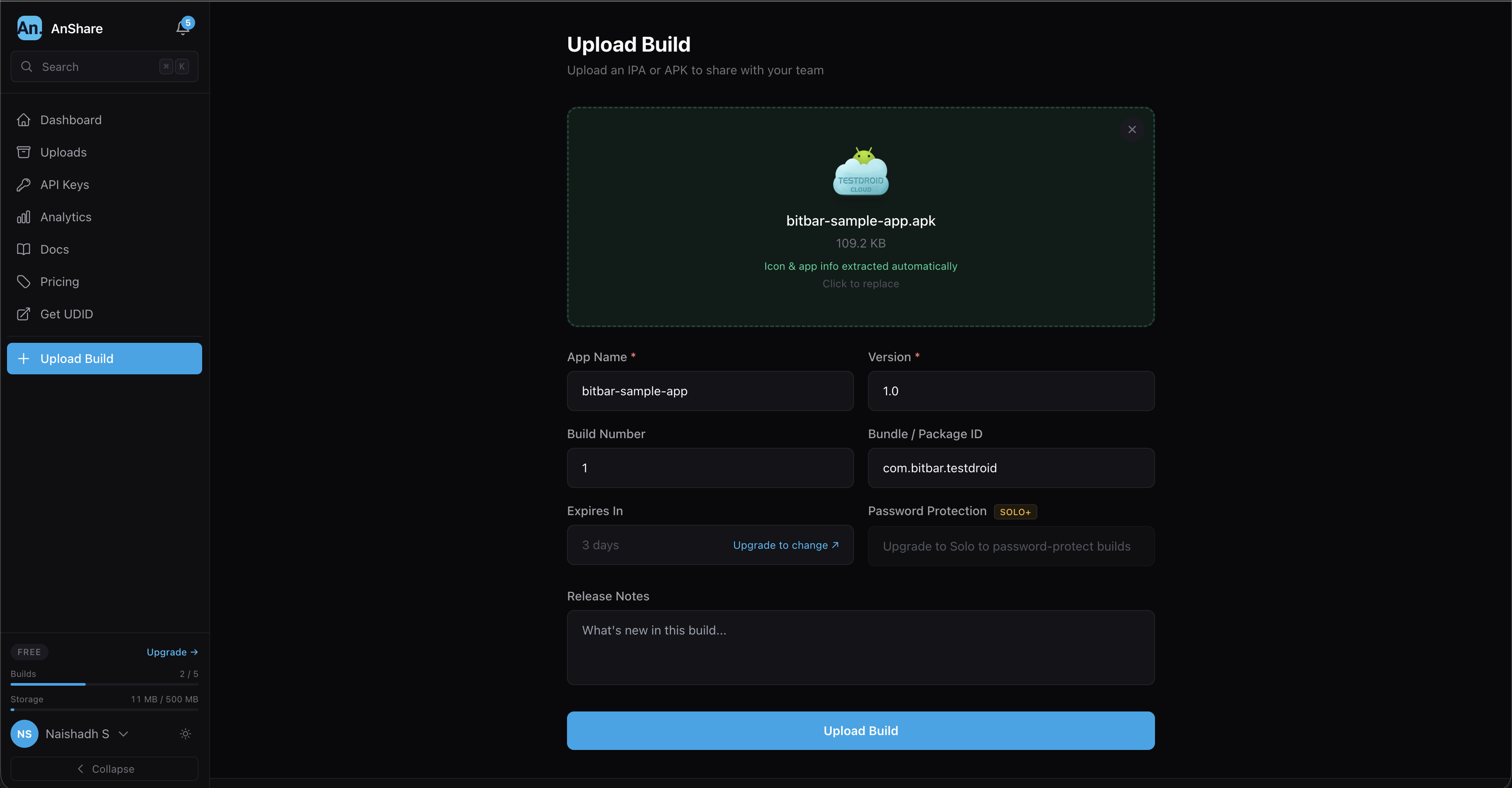The height and width of the screenshot is (788, 1512).
Task: Click the Builds usage progress bar
Action: [105, 684]
